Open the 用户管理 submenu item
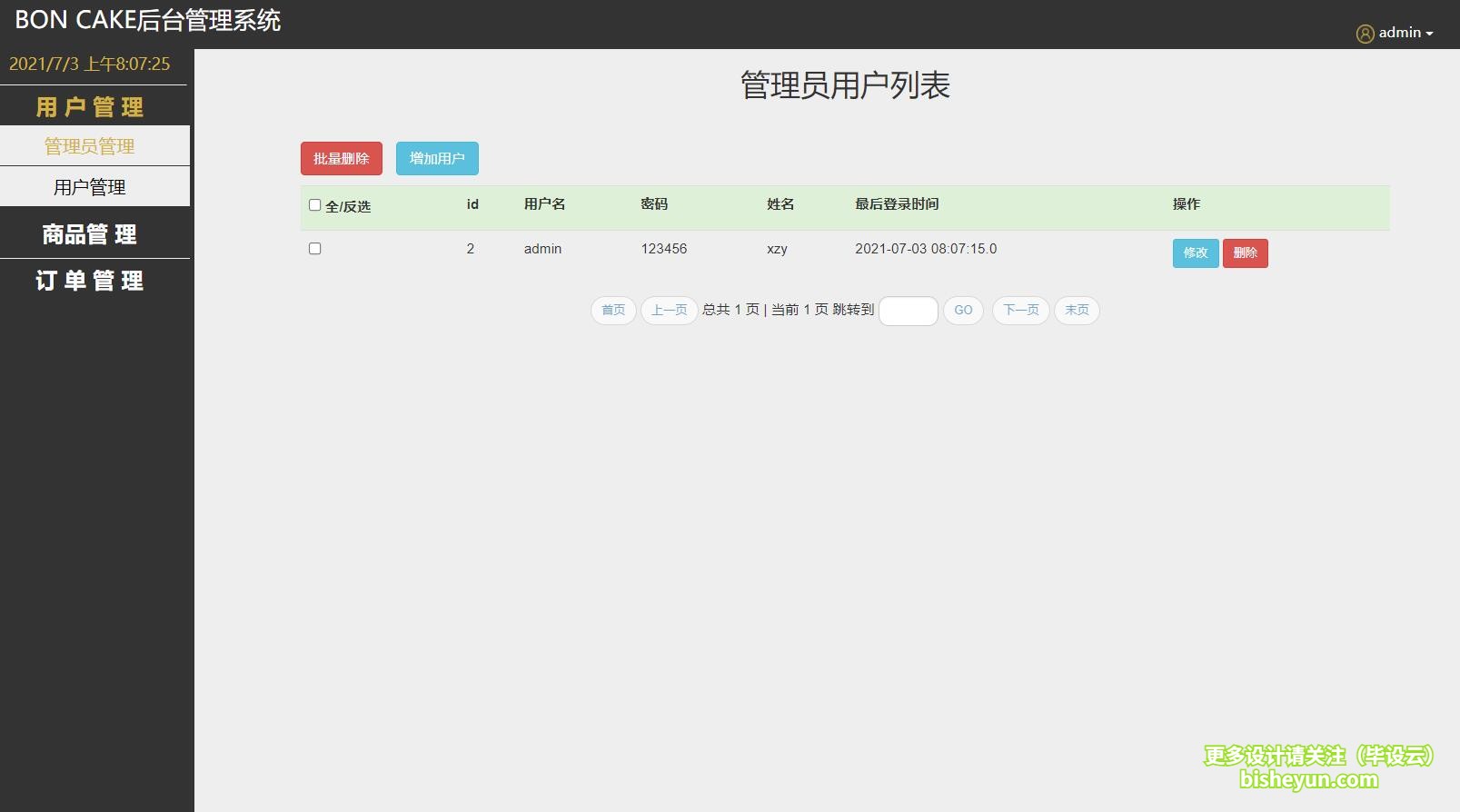This screenshot has height=812, width=1460. click(x=94, y=187)
